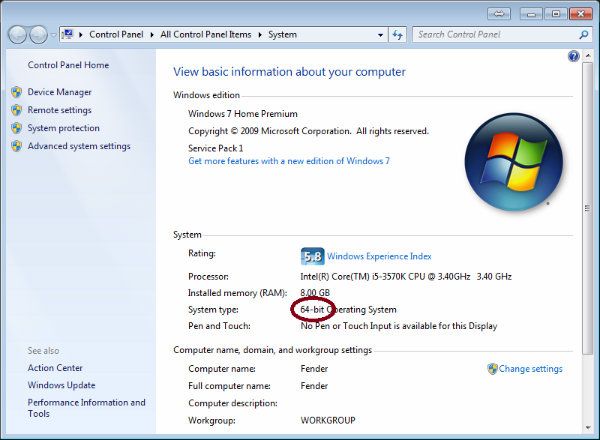
Task: Click the processor value Intel Core i5-3570K
Action: coord(406,277)
